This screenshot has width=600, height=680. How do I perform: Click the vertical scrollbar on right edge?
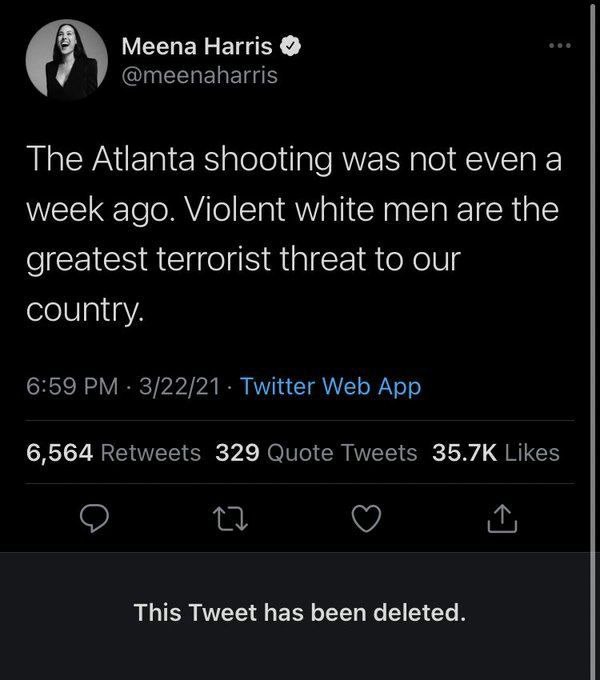click(592, 340)
